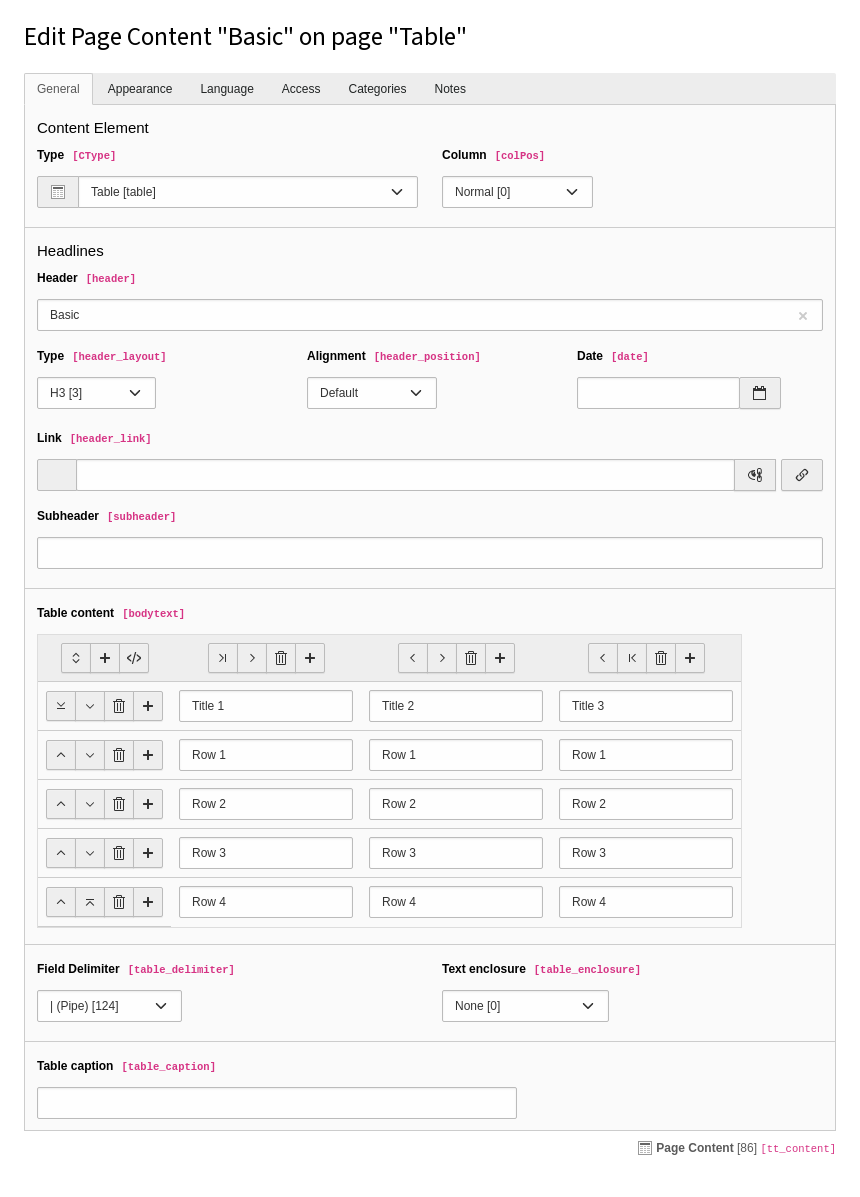Screen dimensions: 860x1197
Task: Move the Row 2 row up
Action: (61, 804)
